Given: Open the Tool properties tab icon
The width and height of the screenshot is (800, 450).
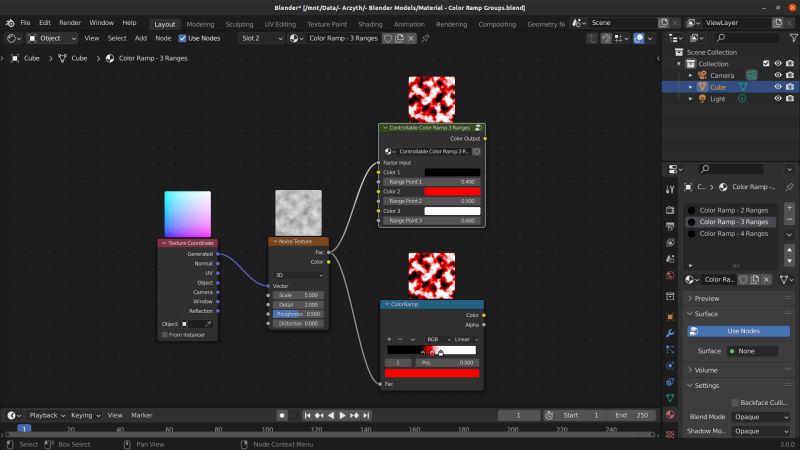Looking at the screenshot, I should pyautogui.click(x=670, y=190).
